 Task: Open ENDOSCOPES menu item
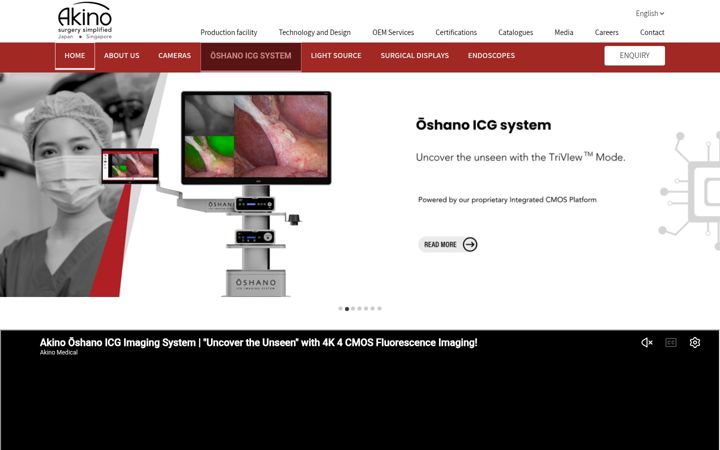click(491, 56)
